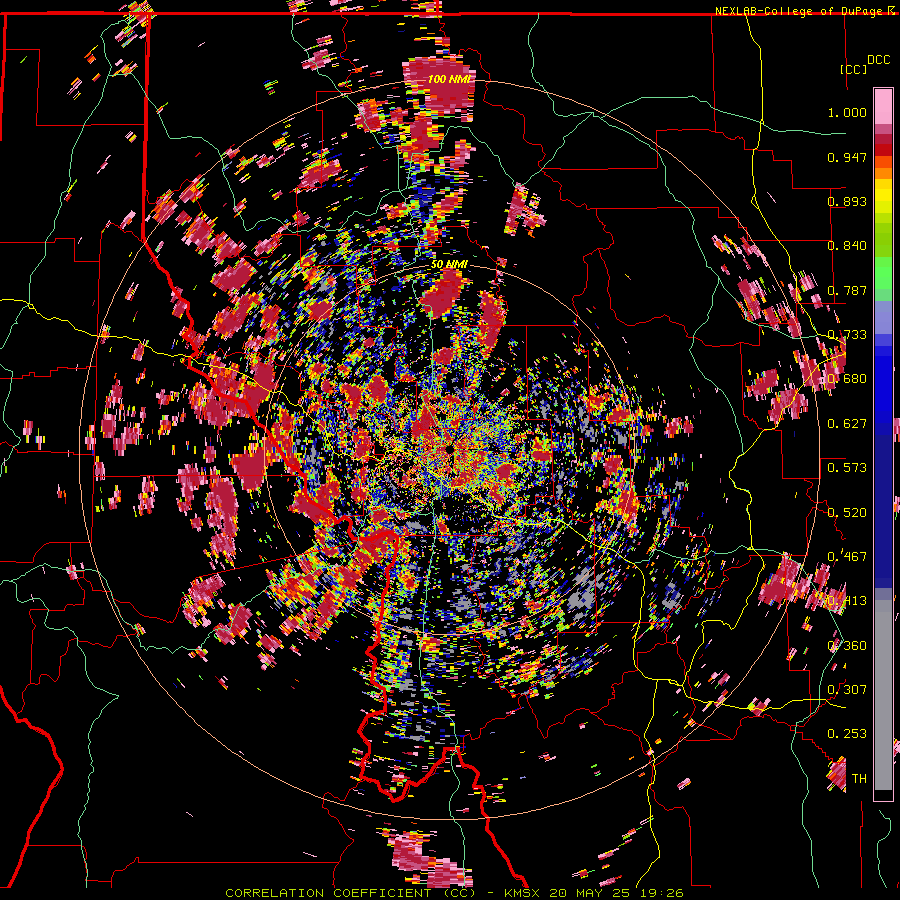The height and width of the screenshot is (900, 900).
Task: Click the 0.627 legend value
Action: (847, 424)
